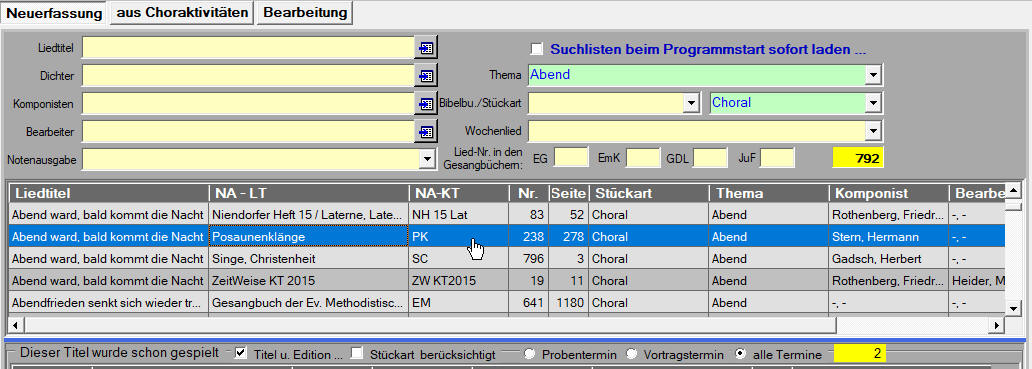Sort by the Liedtitel column header

coord(109,193)
